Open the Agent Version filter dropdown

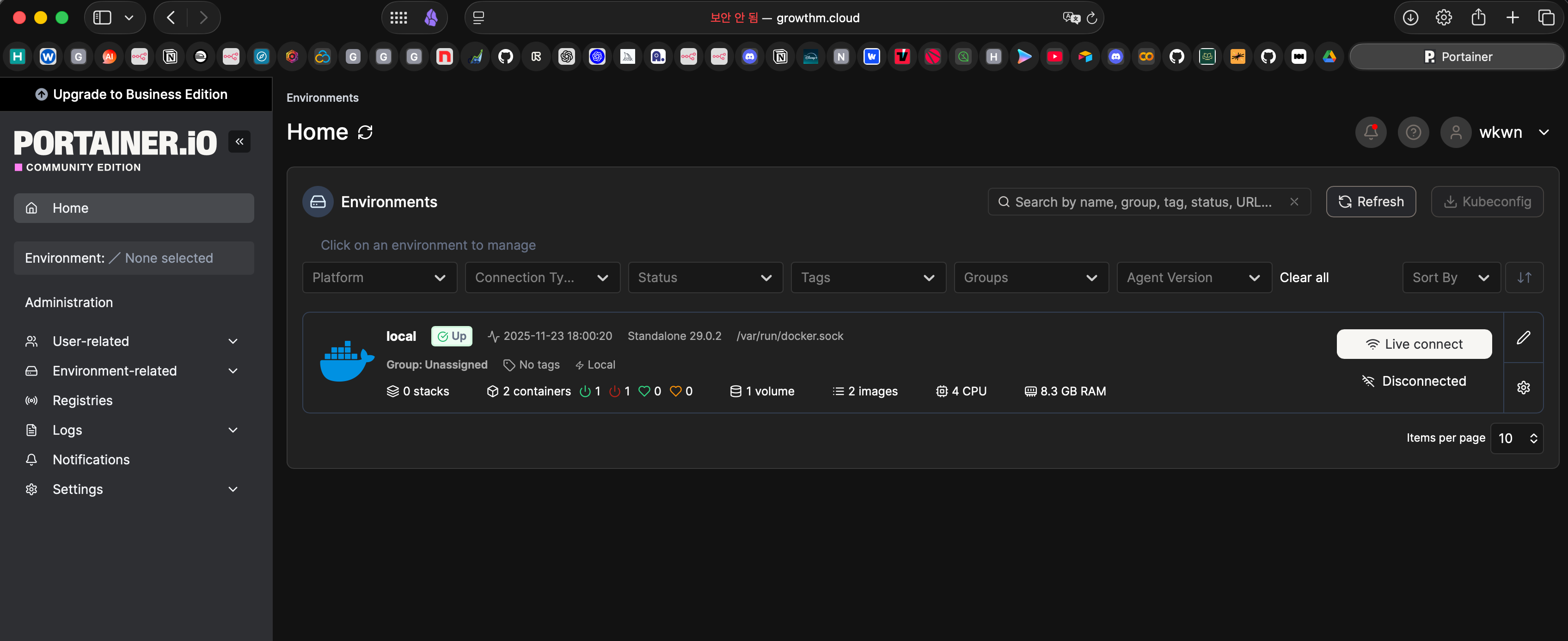click(x=1193, y=277)
